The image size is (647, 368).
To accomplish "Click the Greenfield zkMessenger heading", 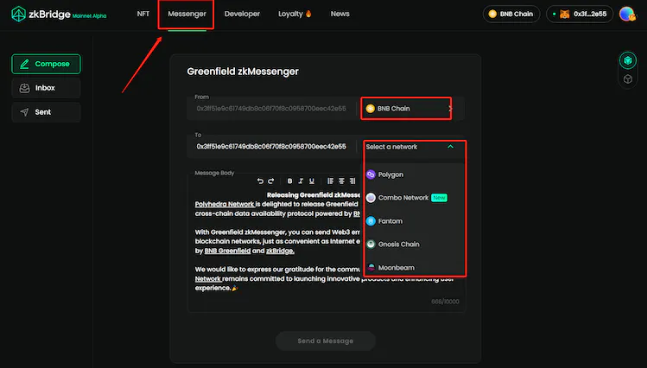I will (x=243, y=71).
